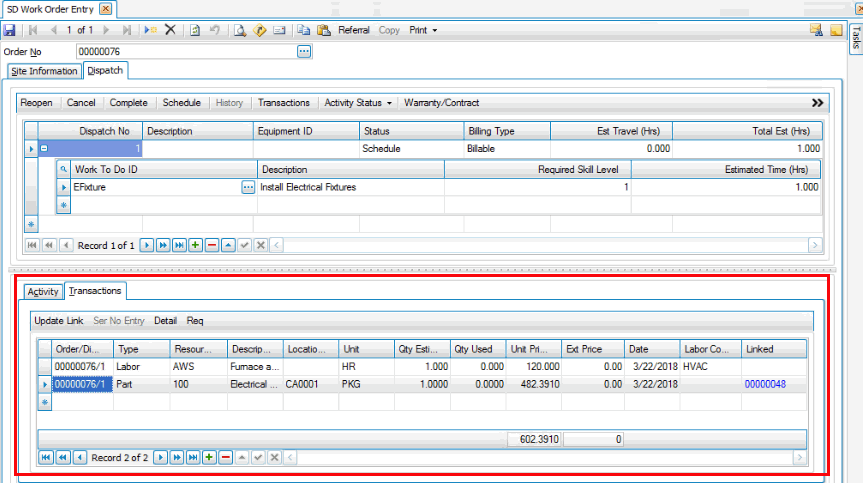Close the SD Work Order Entry tab
Screen dimensions: 863x483
[106, 9]
